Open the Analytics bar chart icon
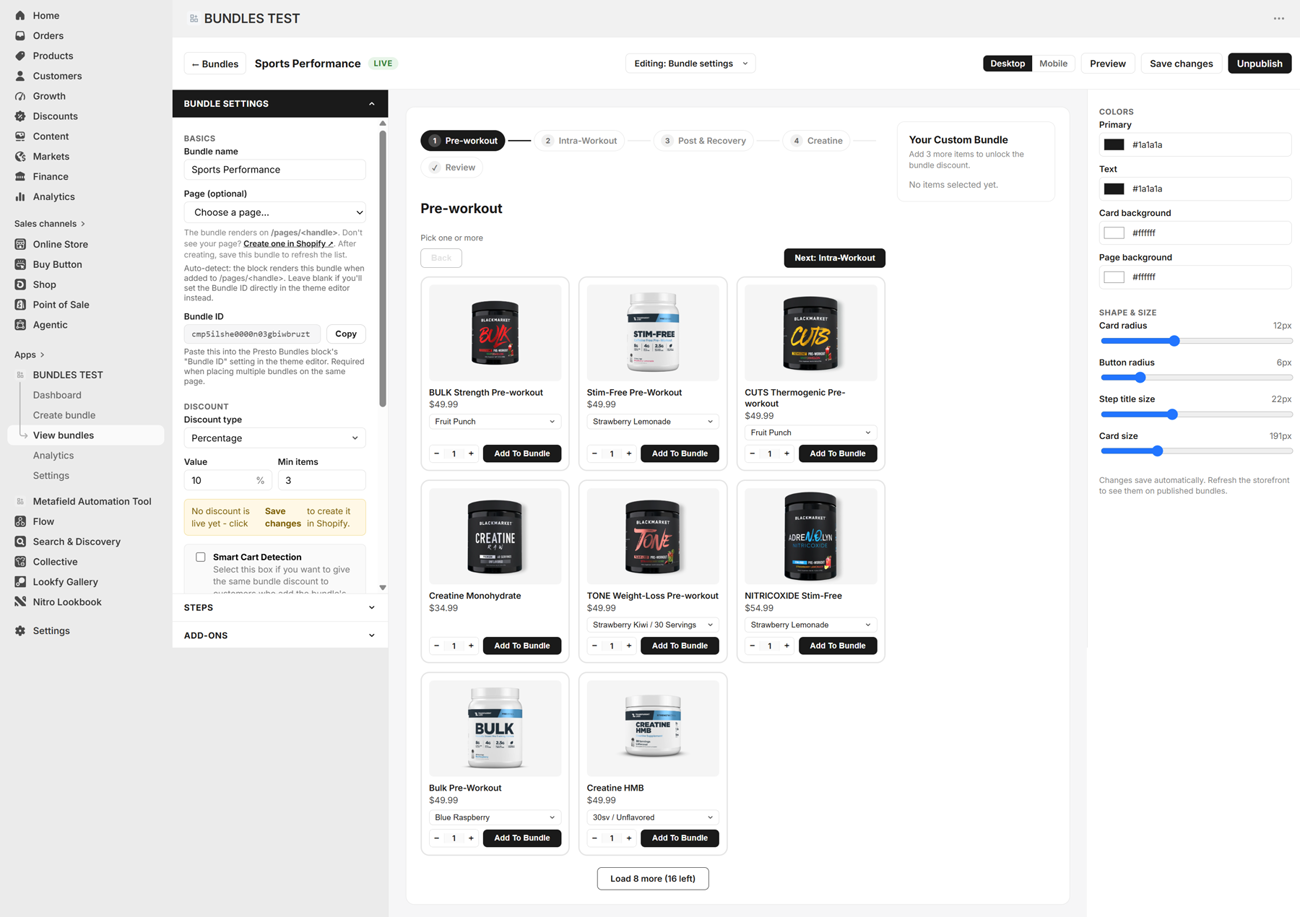This screenshot has height=917, width=1300. (x=20, y=196)
